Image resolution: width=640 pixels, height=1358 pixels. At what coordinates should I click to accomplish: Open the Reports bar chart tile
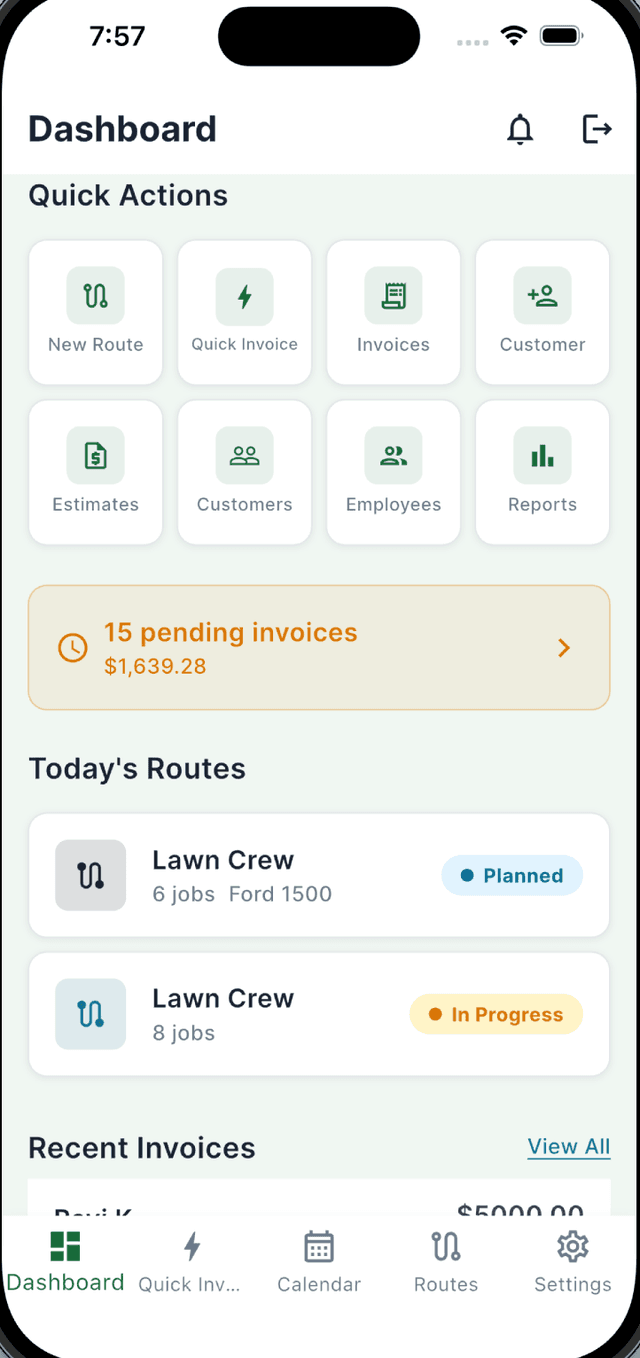tap(542, 472)
